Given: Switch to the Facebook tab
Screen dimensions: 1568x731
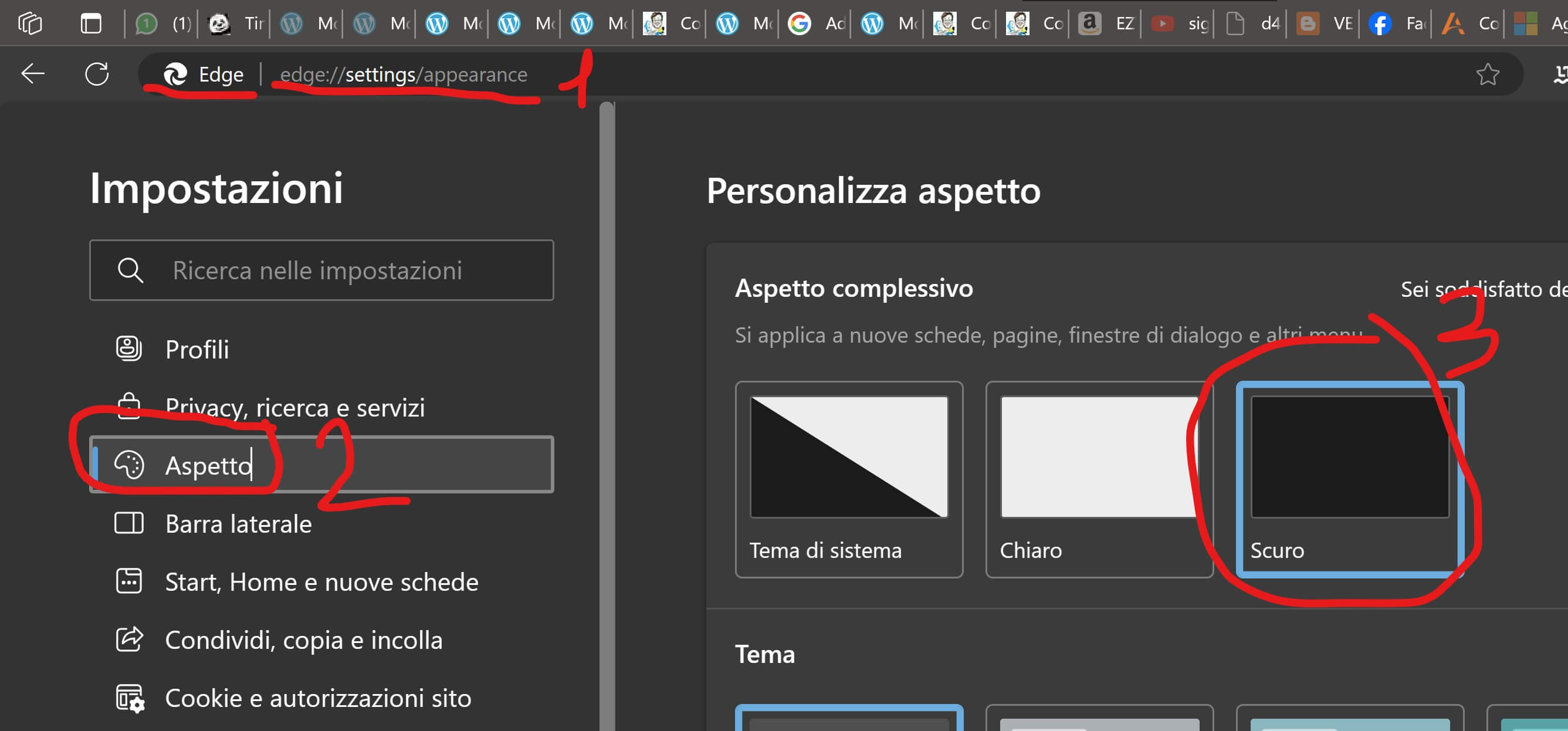Looking at the screenshot, I should [1395, 23].
